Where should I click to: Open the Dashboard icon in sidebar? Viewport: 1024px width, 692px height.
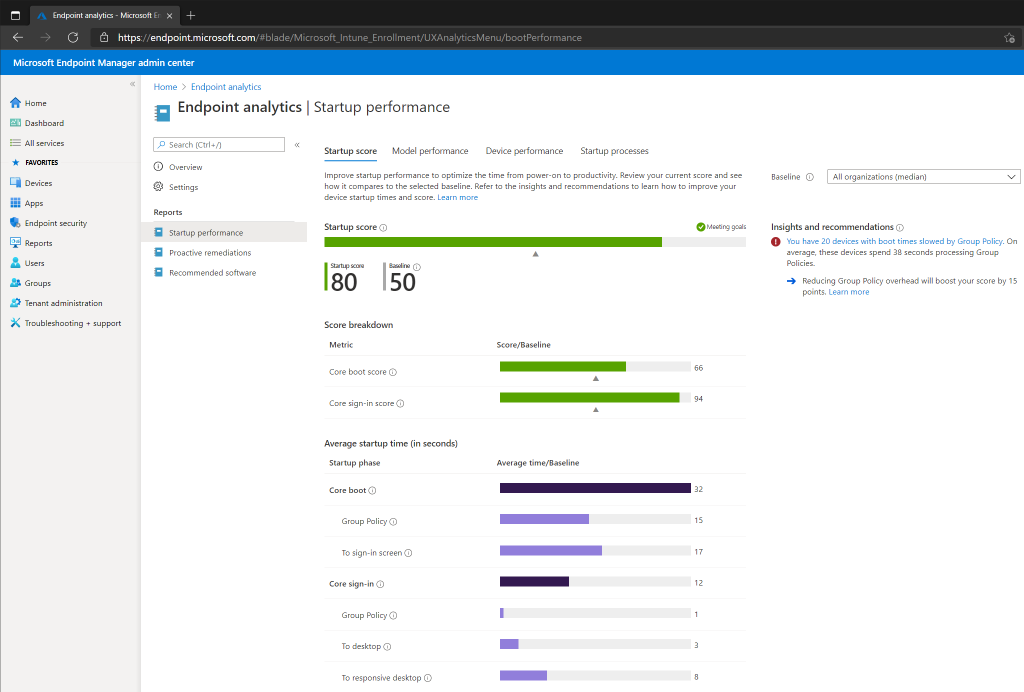coord(16,123)
